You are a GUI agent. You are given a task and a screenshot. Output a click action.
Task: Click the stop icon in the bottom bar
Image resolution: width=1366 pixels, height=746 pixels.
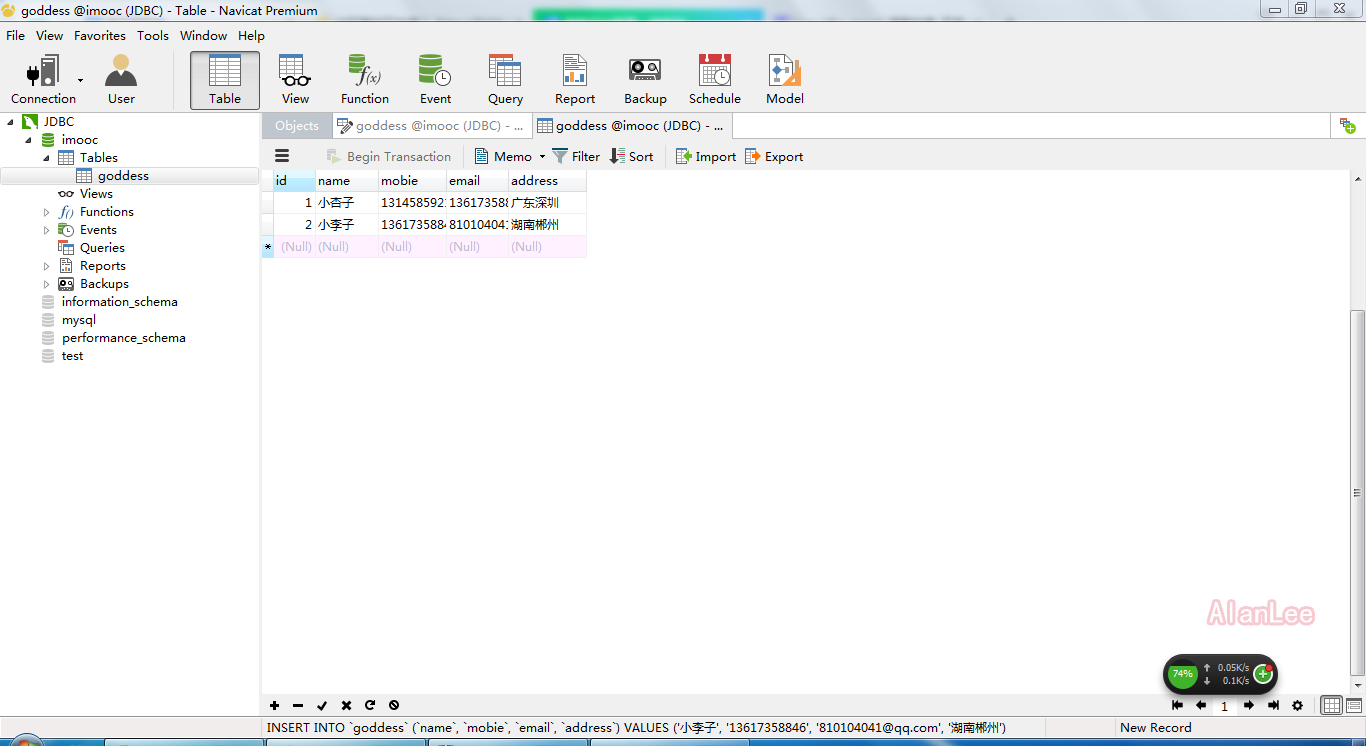pyautogui.click(x=394, y=705)
